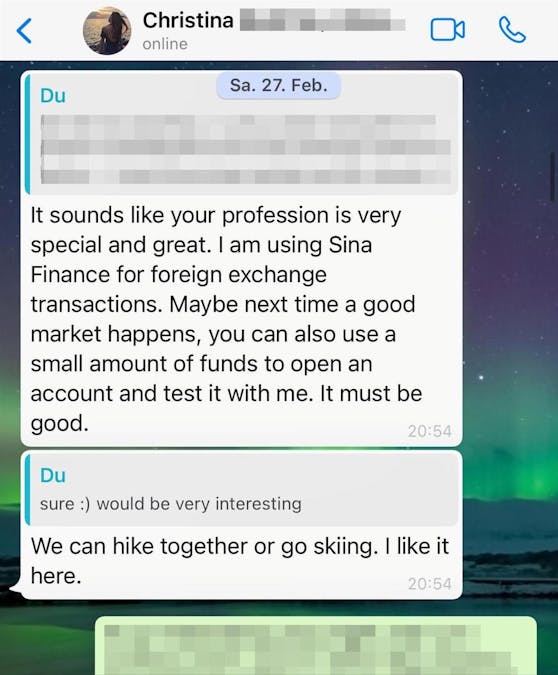Open Christina's profile picture
Image resolution: width=558 pixels, height=675 pixels.
click(x=107, y=31)
